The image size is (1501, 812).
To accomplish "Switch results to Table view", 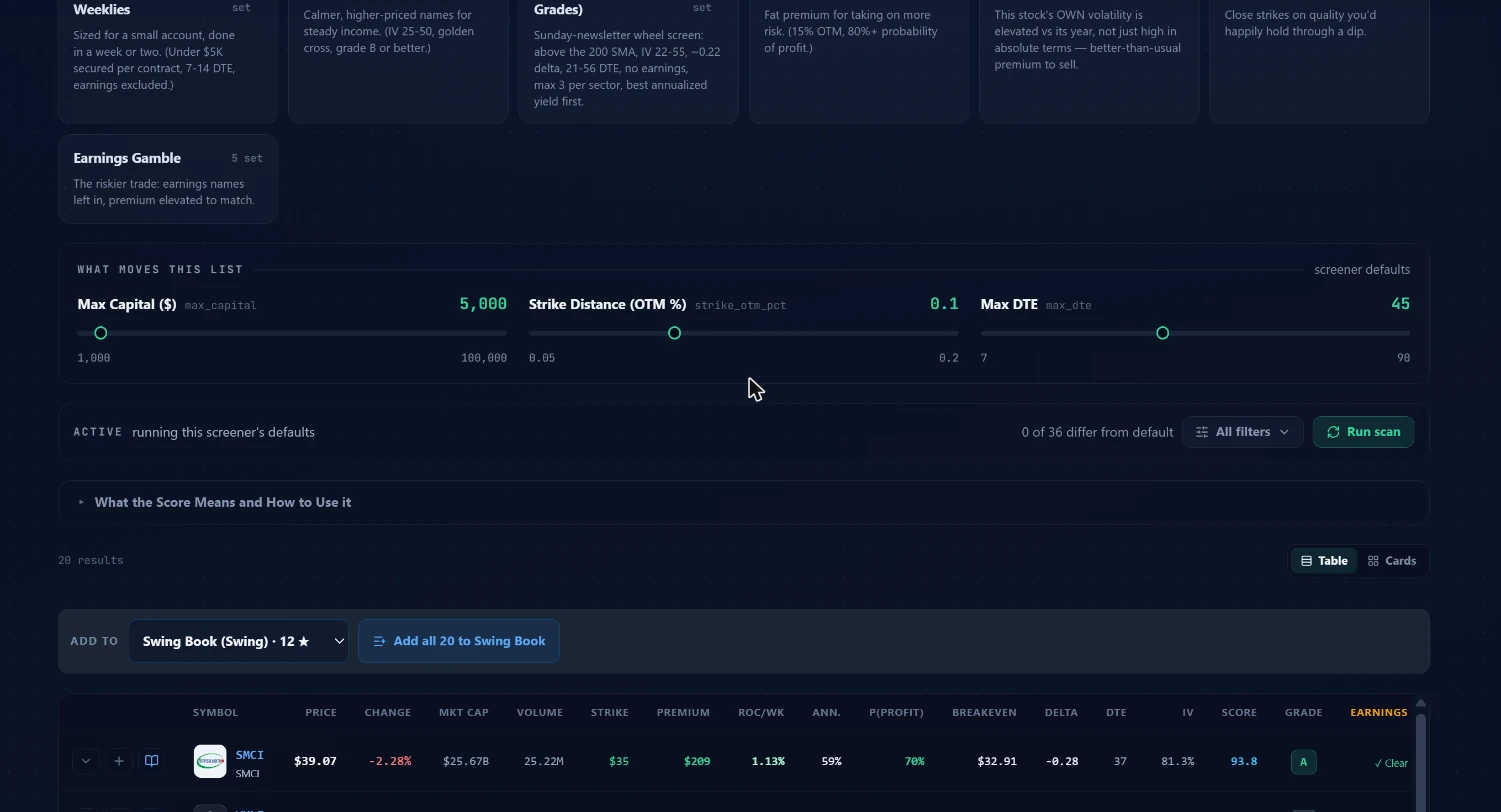I will coord(1324,561).
